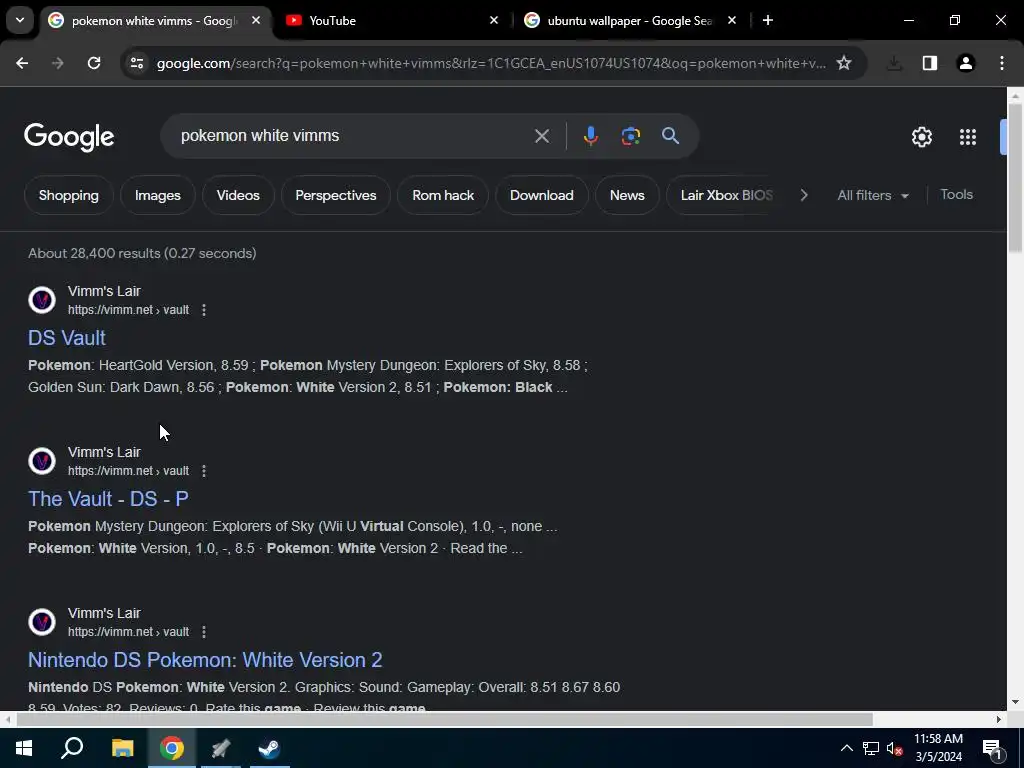Show more filter chips with right chevron
This screenshot has height=768, width=1024.
[x=804, y=195]
